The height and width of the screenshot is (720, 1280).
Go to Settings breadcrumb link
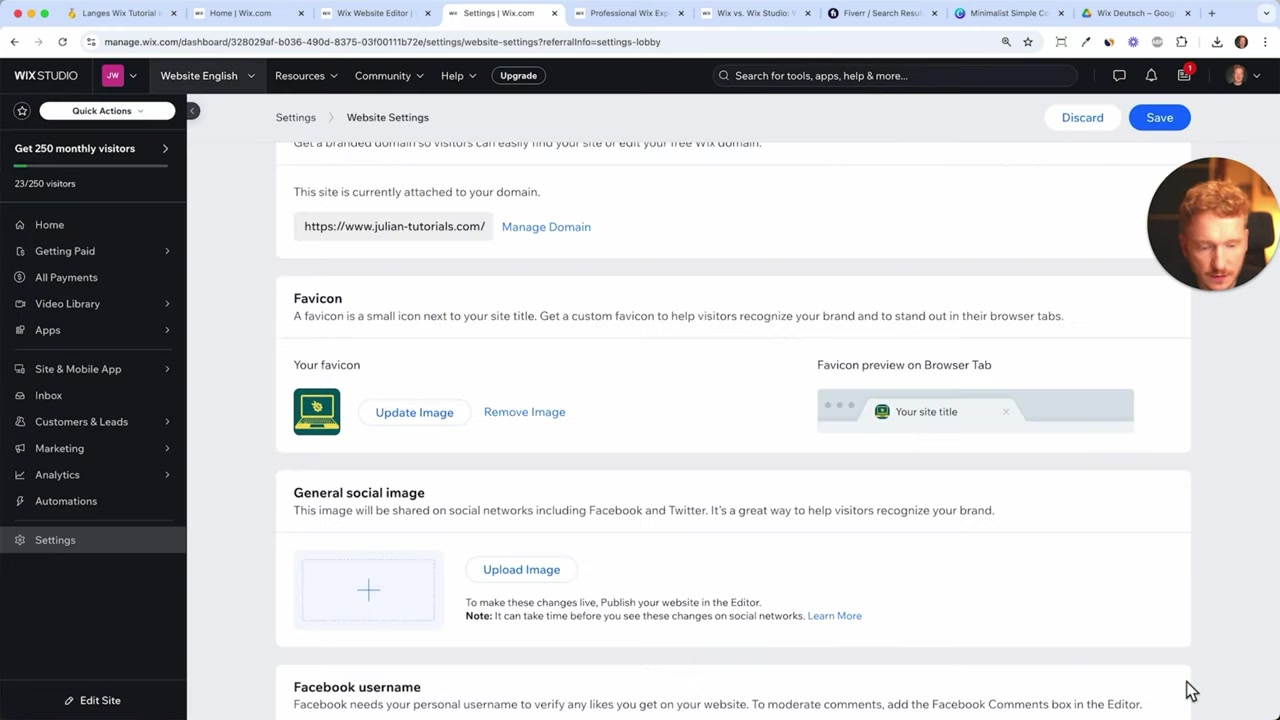[x=295, y=118]
